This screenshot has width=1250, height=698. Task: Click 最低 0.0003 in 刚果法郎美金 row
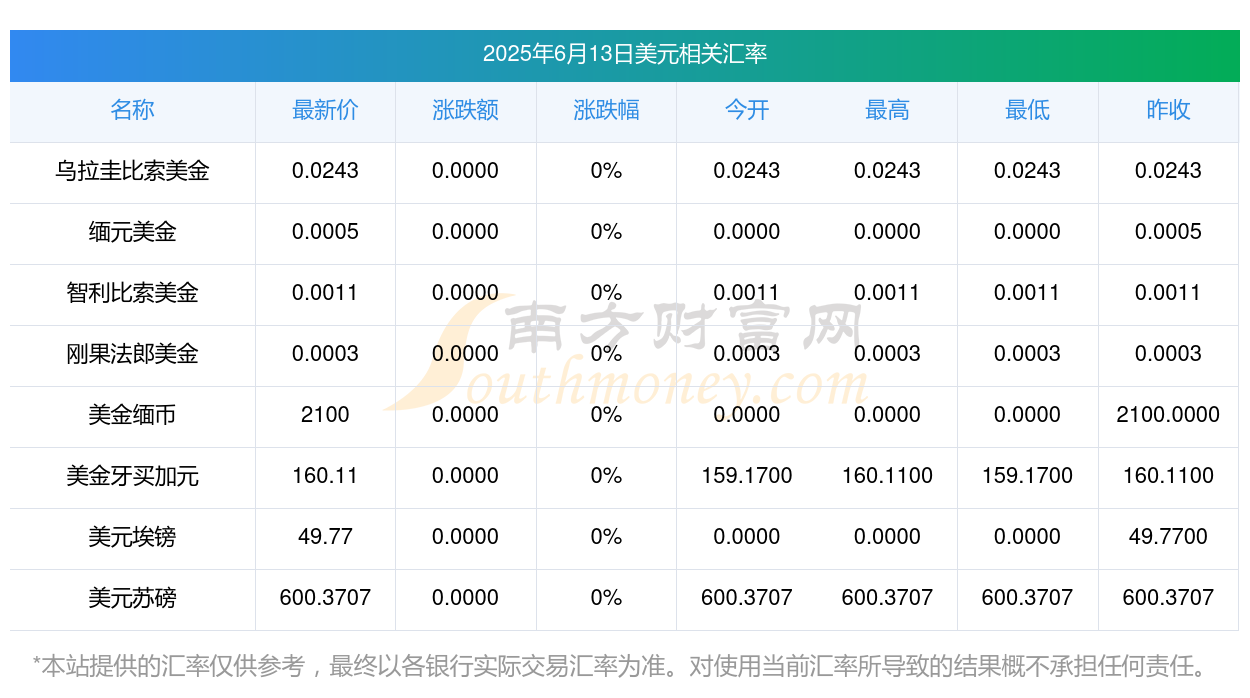(1027, 354)
